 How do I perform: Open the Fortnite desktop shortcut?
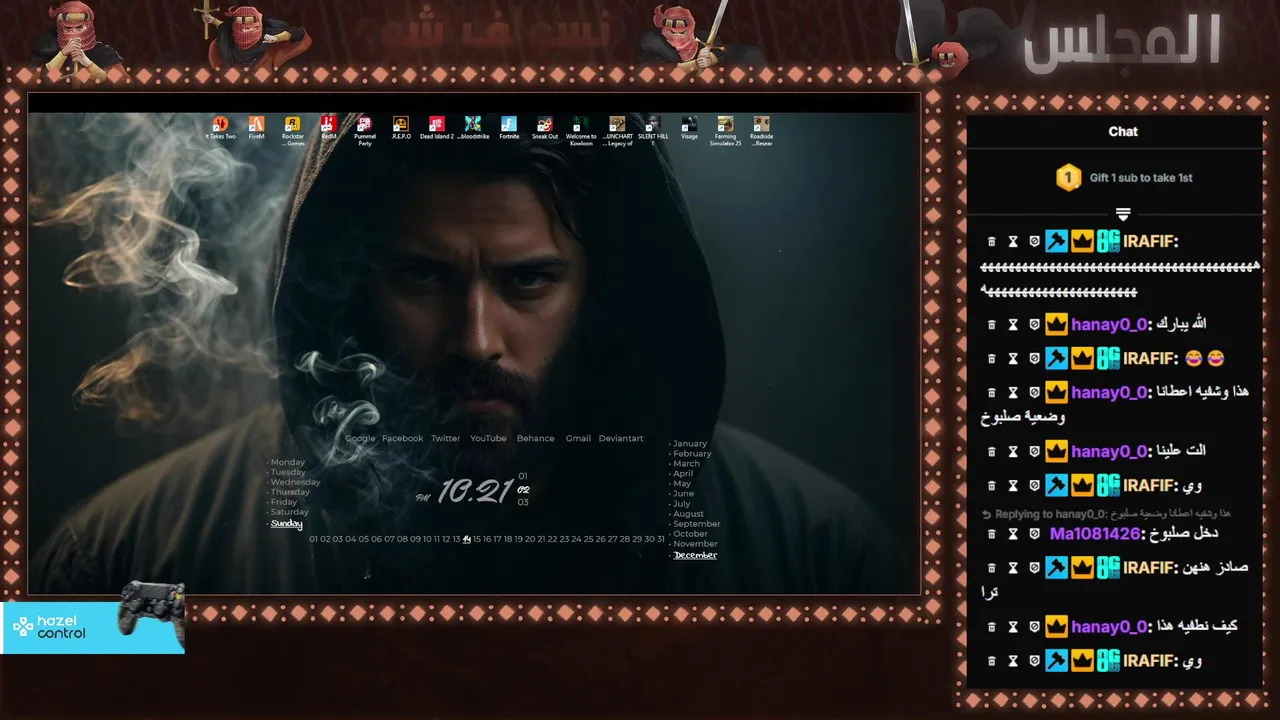pos(508,129)
